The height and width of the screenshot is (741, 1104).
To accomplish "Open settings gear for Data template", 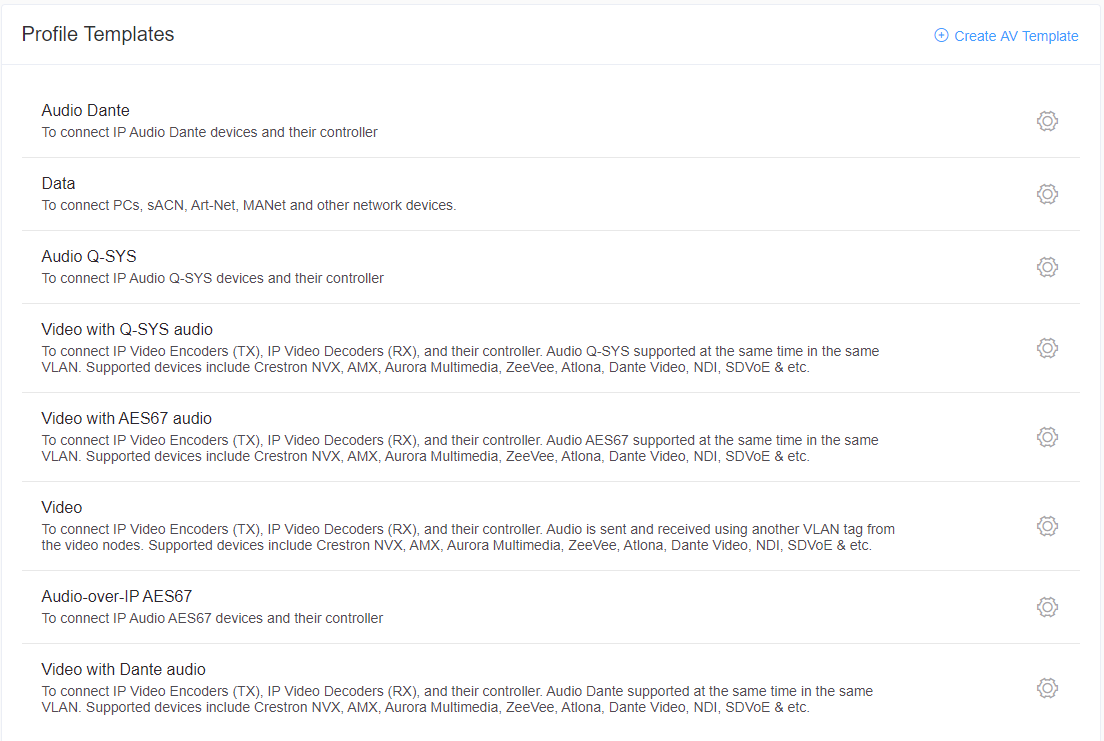I will pyautogui.click(x=1047, y=194).
